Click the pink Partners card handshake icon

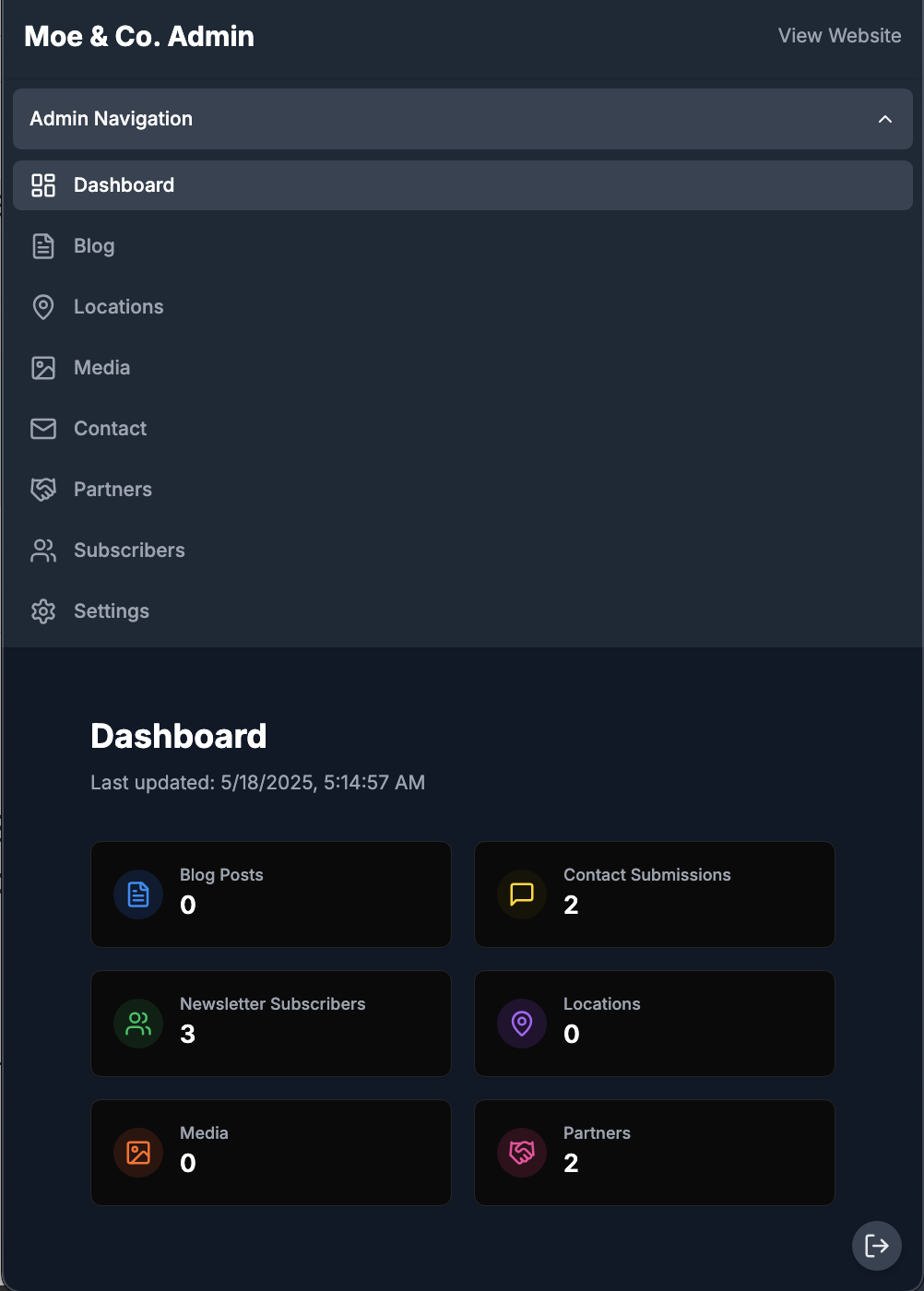[x=522, y=1153]
